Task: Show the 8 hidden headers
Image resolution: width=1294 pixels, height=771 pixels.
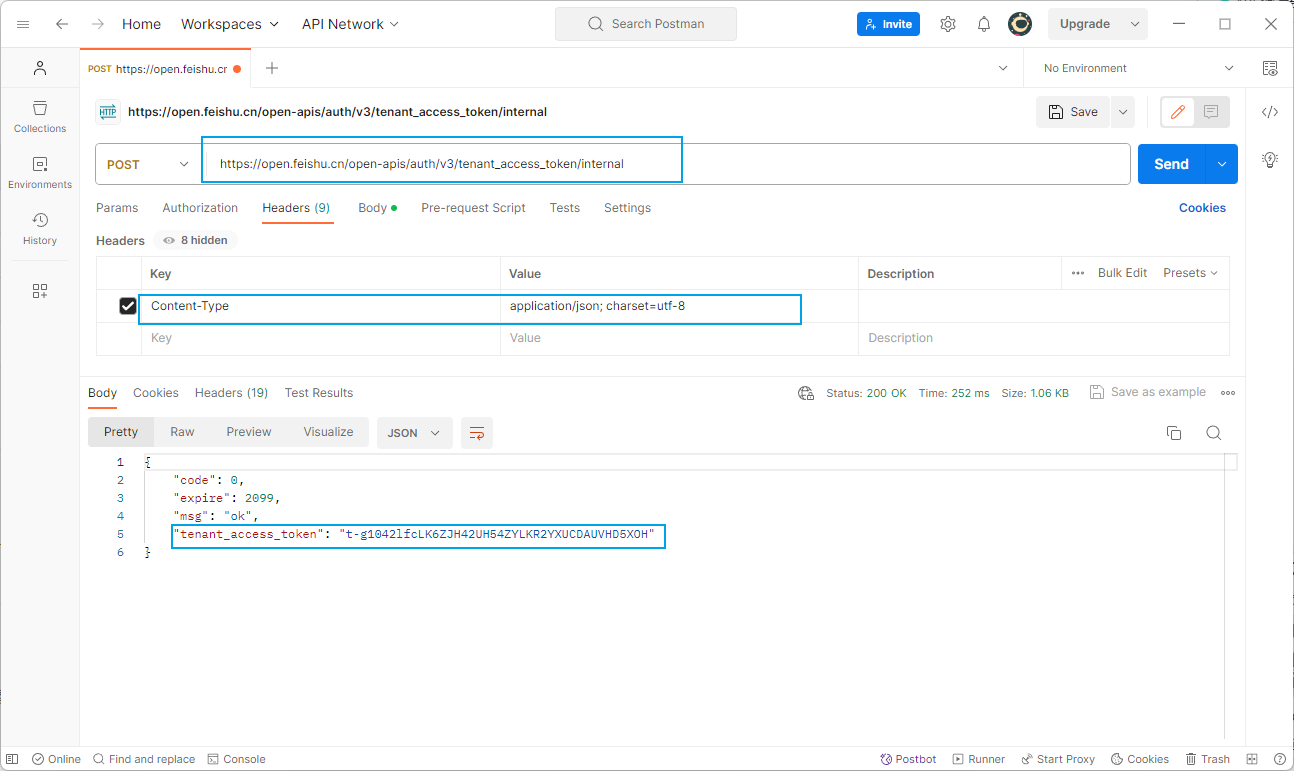Action: pos(195,240)
